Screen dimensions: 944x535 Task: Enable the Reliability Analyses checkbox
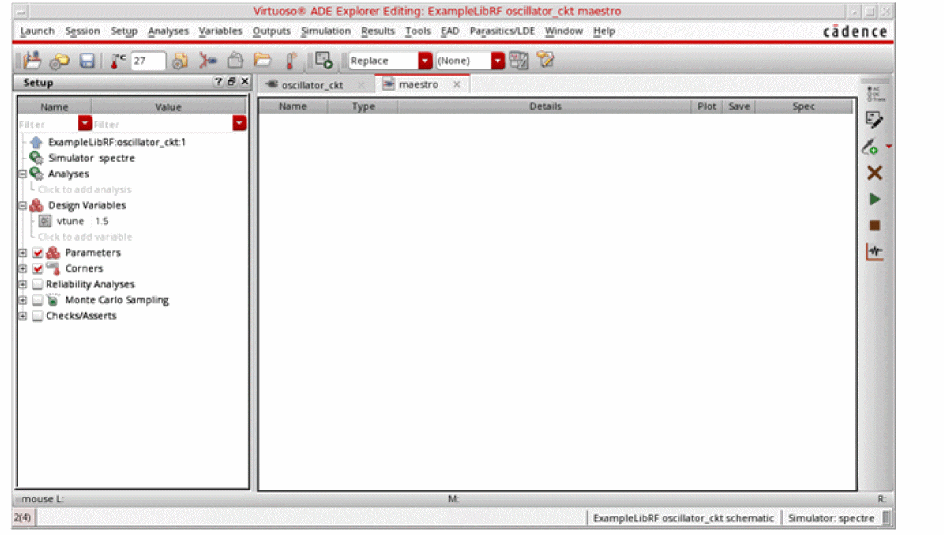(x=38, y=284)
